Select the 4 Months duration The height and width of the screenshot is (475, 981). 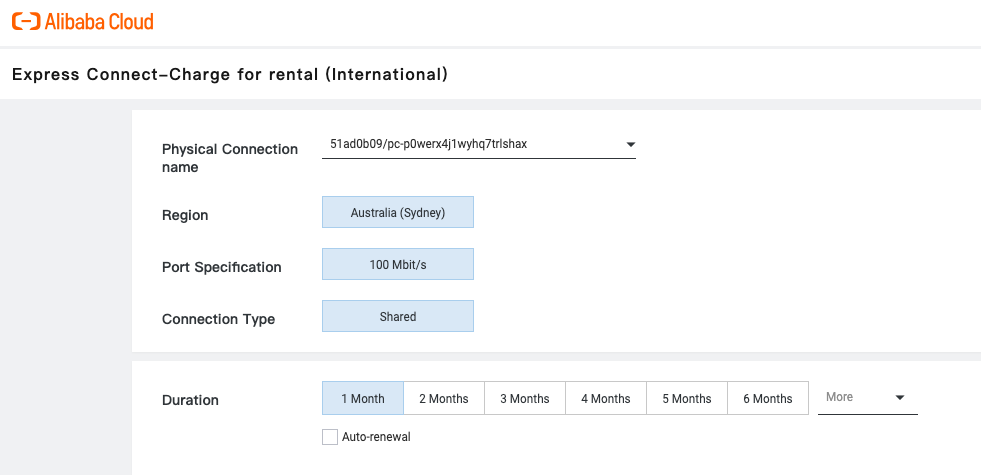coord(605,398)
